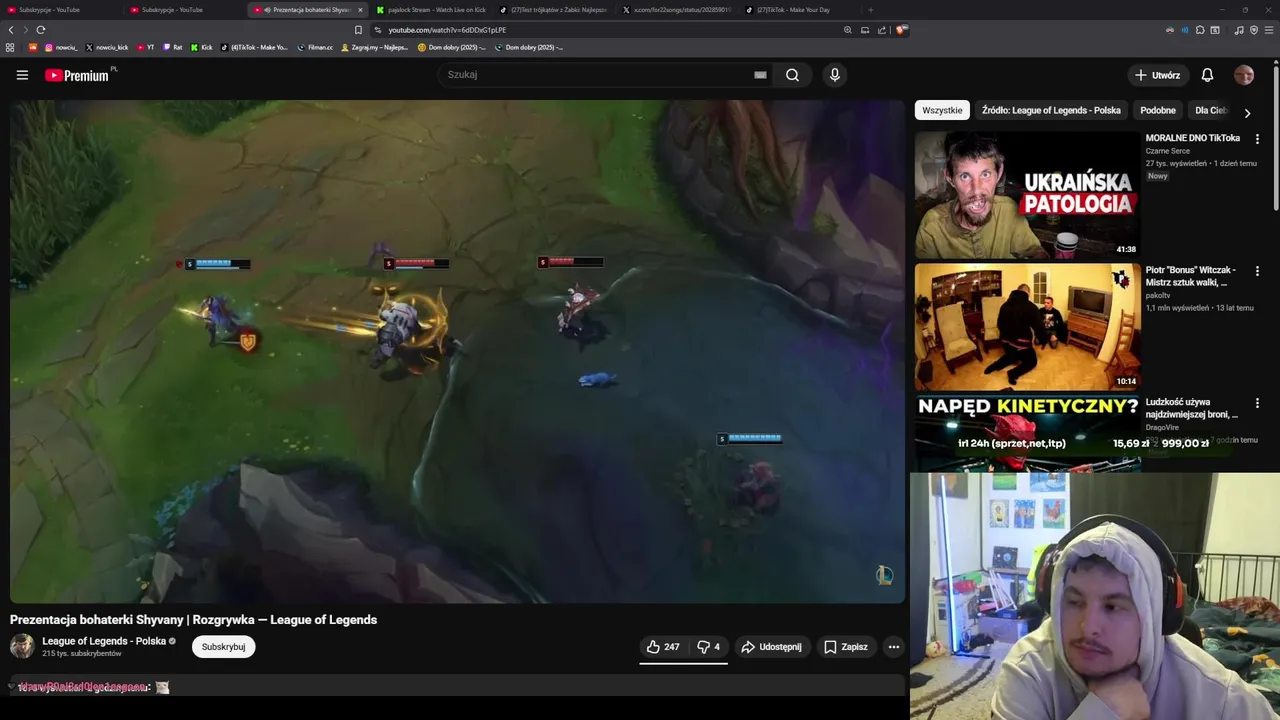Click the youtube.com address bar URL
This screenshot has height=720, width=1280.
click(447, 30)
